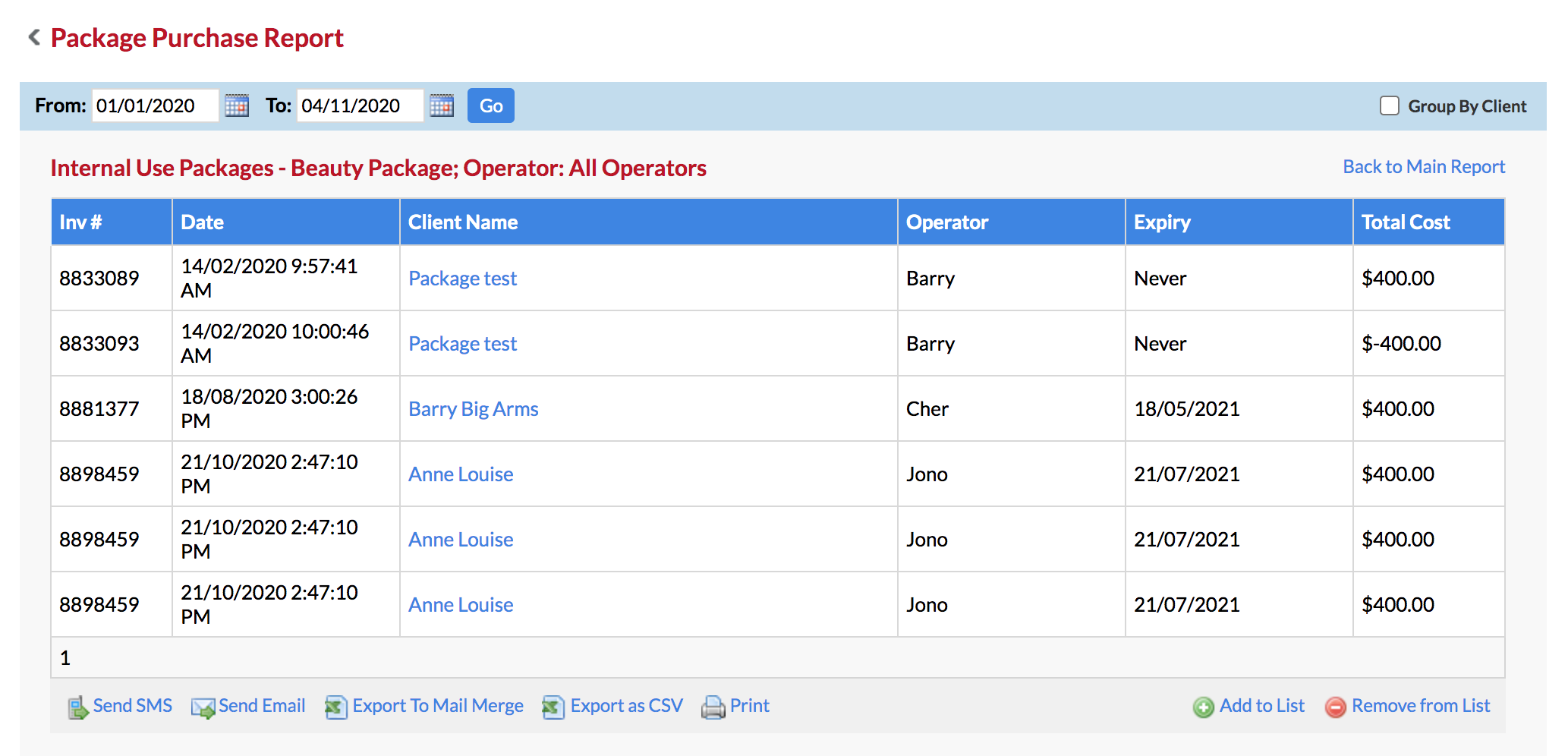Screen dimensions: 1568x756
Task: Click the Add to List link
Action: click(x=1262, y=706)
